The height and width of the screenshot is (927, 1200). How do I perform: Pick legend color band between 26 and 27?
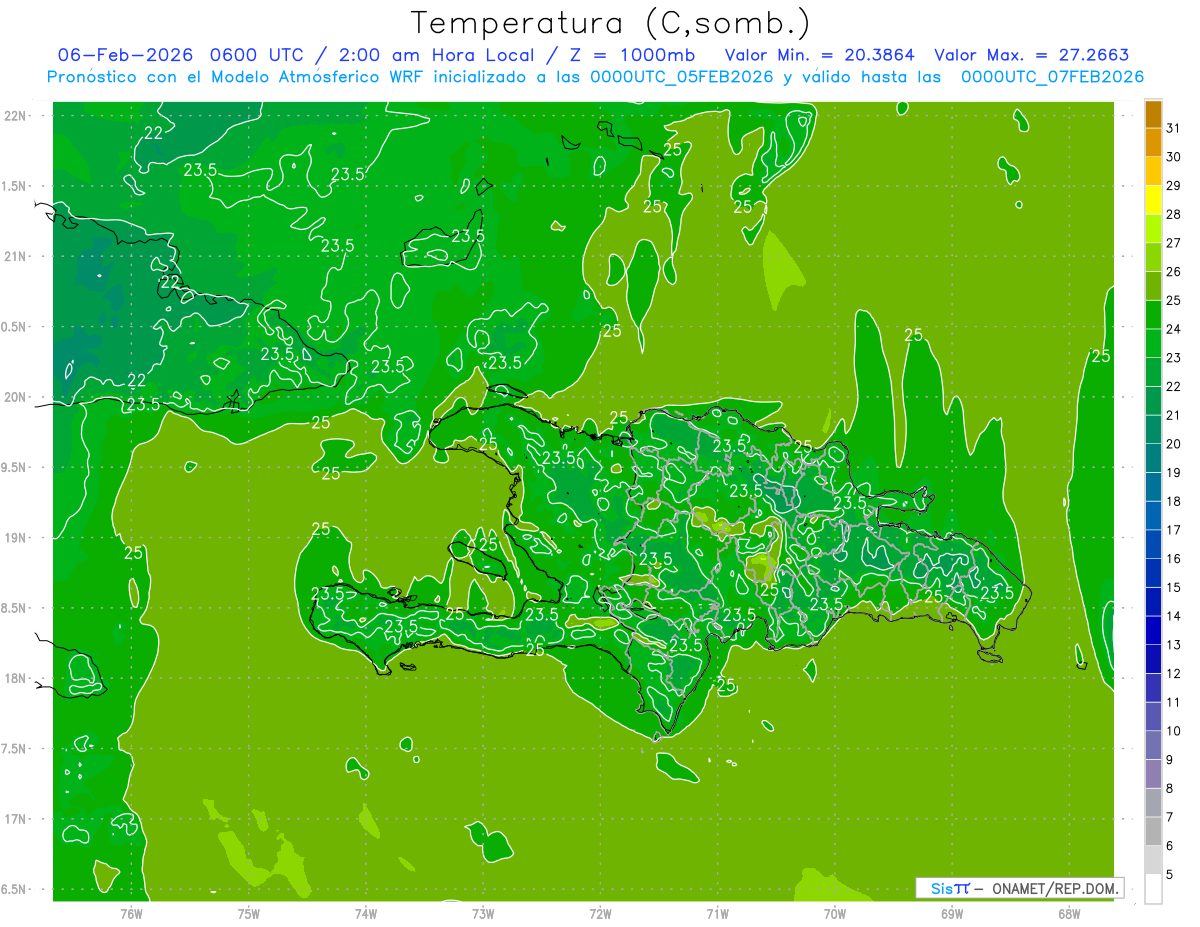[x=1153, y=257]
